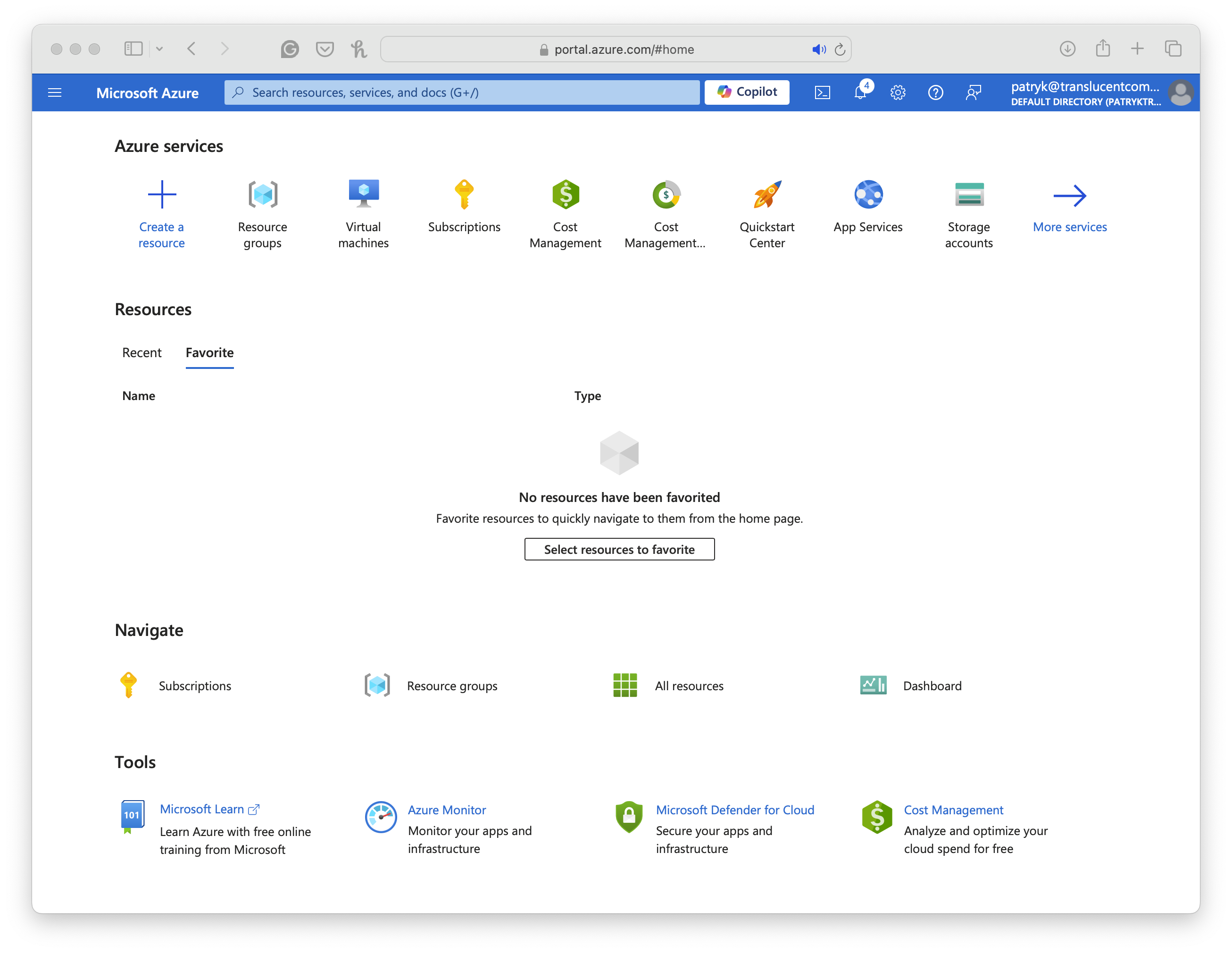
Task: Open the Feedback icon in header
Action: click(973, 92)
